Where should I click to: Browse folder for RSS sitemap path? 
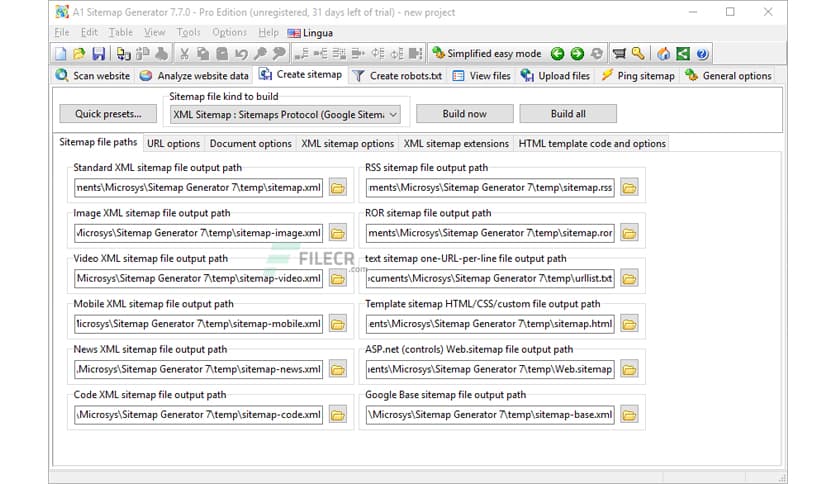629,188
